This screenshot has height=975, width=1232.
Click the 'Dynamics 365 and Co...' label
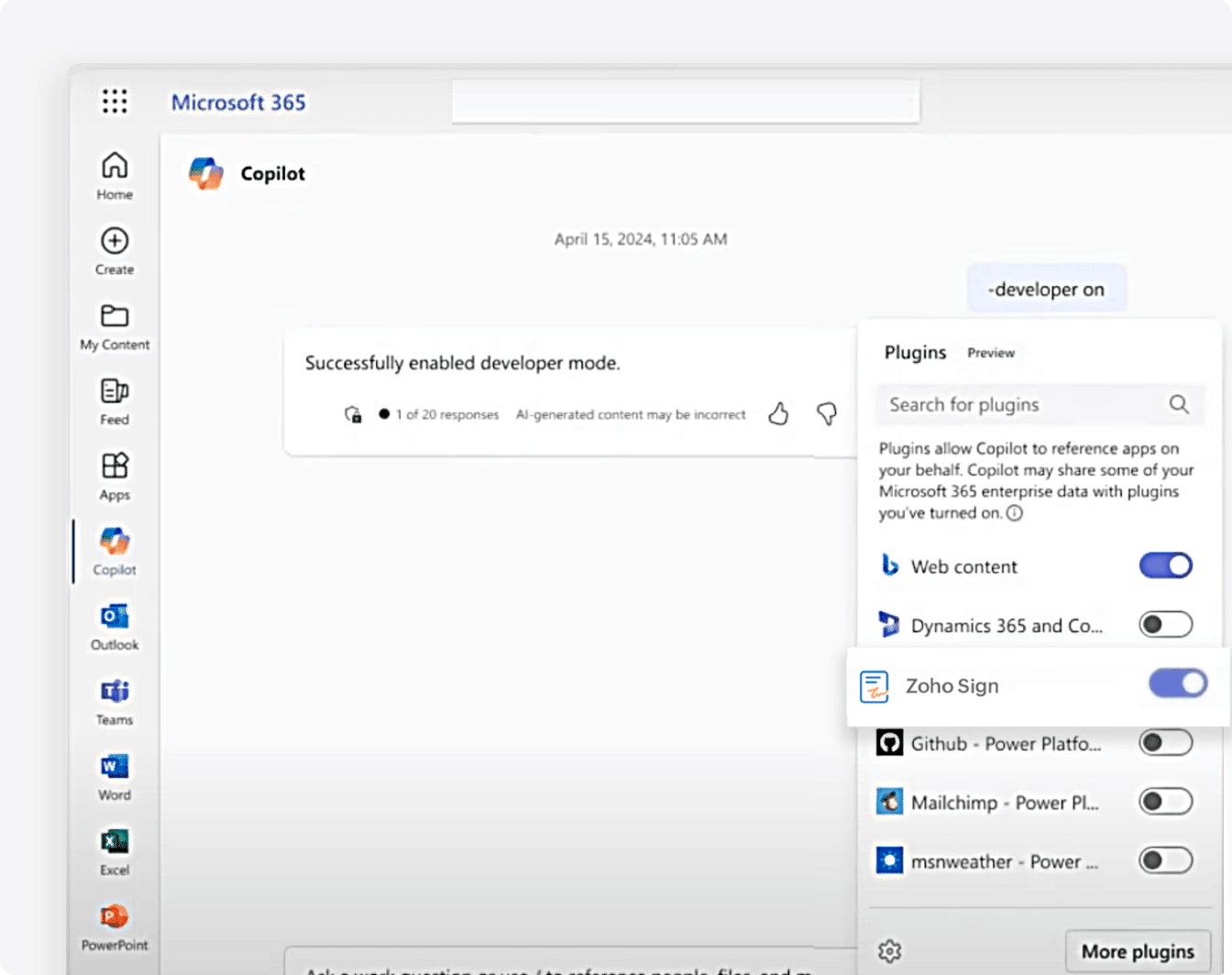pyautogui.click(x=1006, y=625)
